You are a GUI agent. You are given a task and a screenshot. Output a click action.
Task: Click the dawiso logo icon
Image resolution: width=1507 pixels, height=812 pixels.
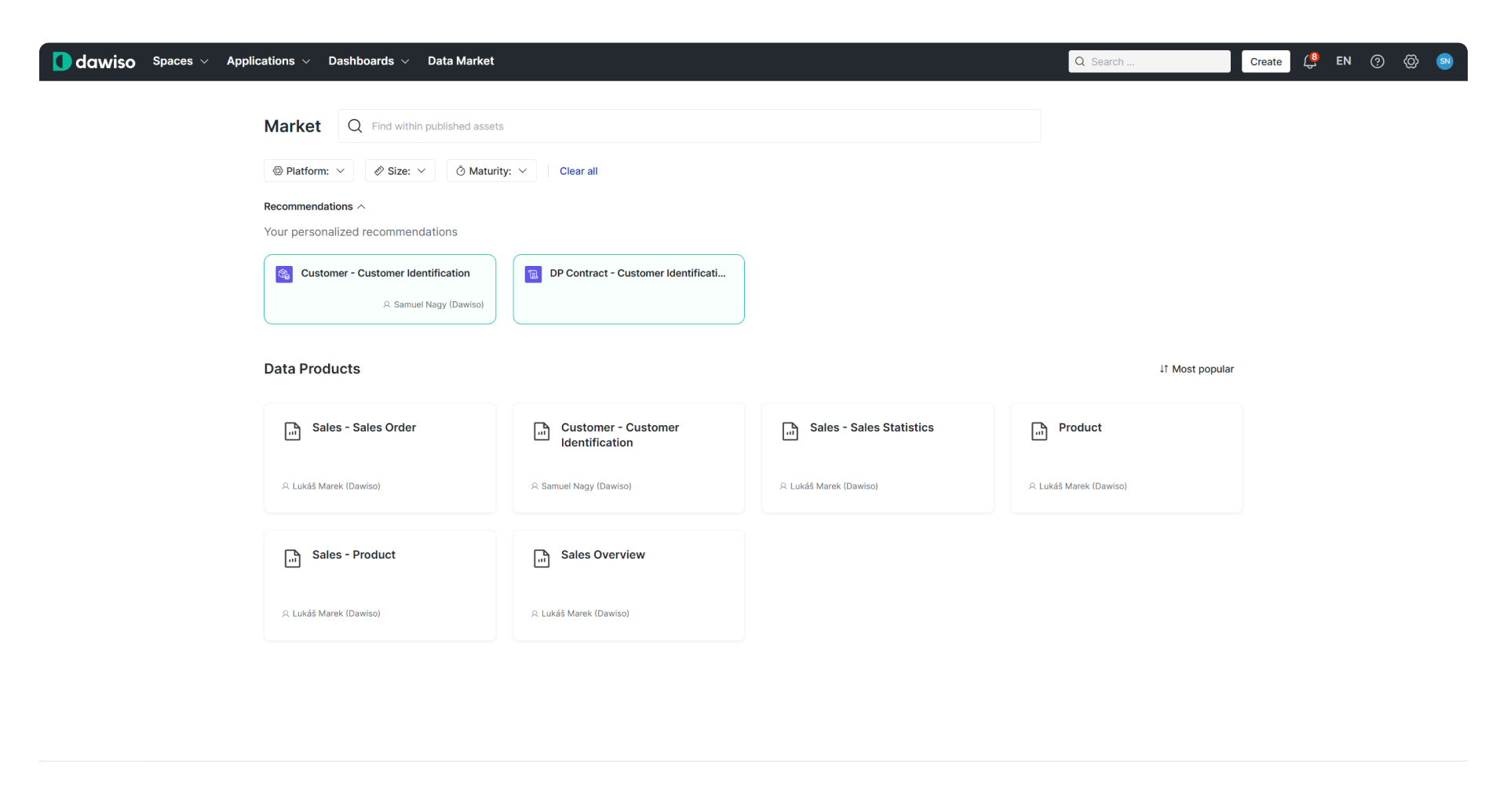click(x=62, y=61)
